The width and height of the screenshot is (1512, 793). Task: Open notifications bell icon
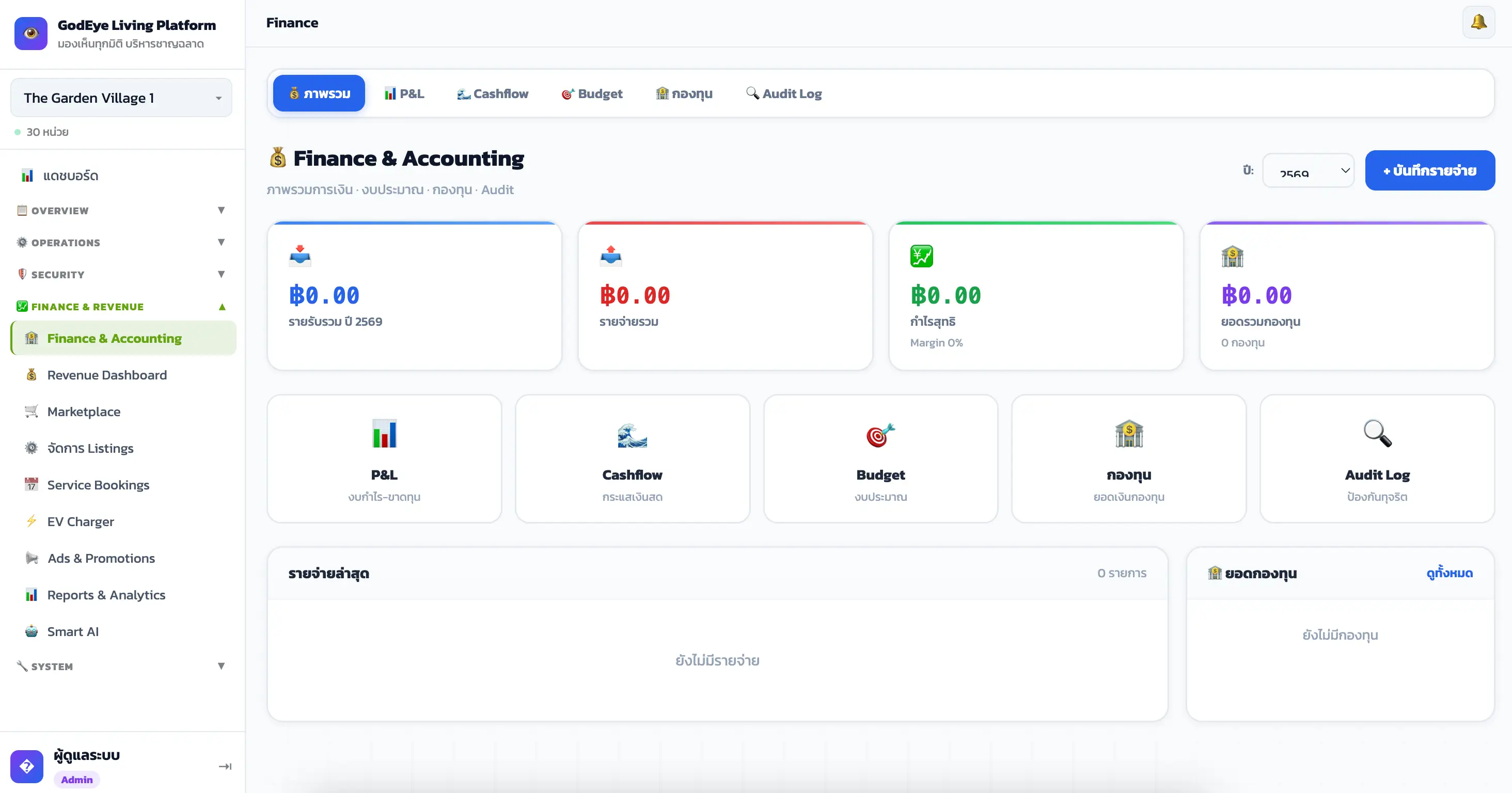[1478, 22]
